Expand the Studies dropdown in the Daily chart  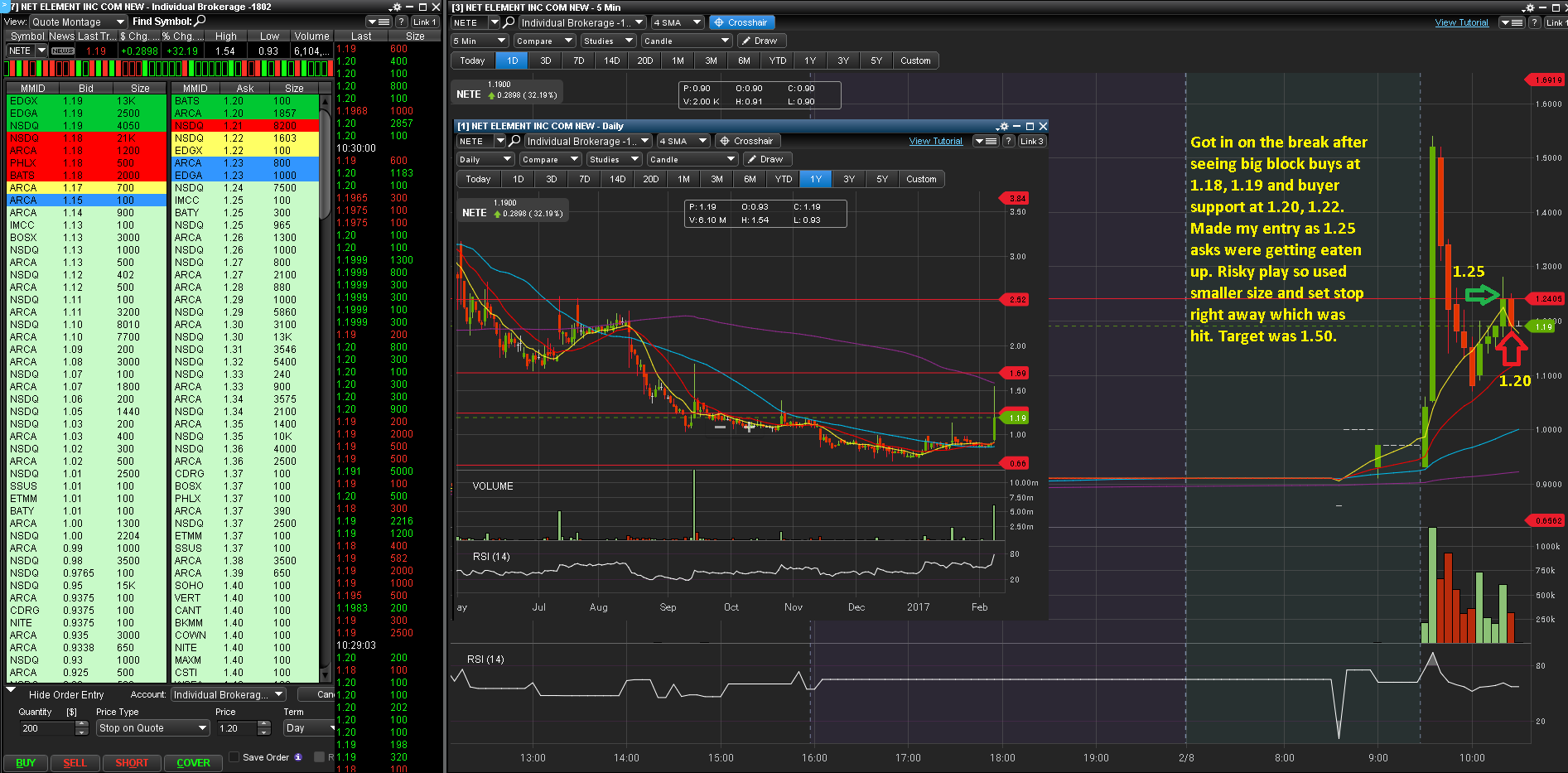coord(614,159)
